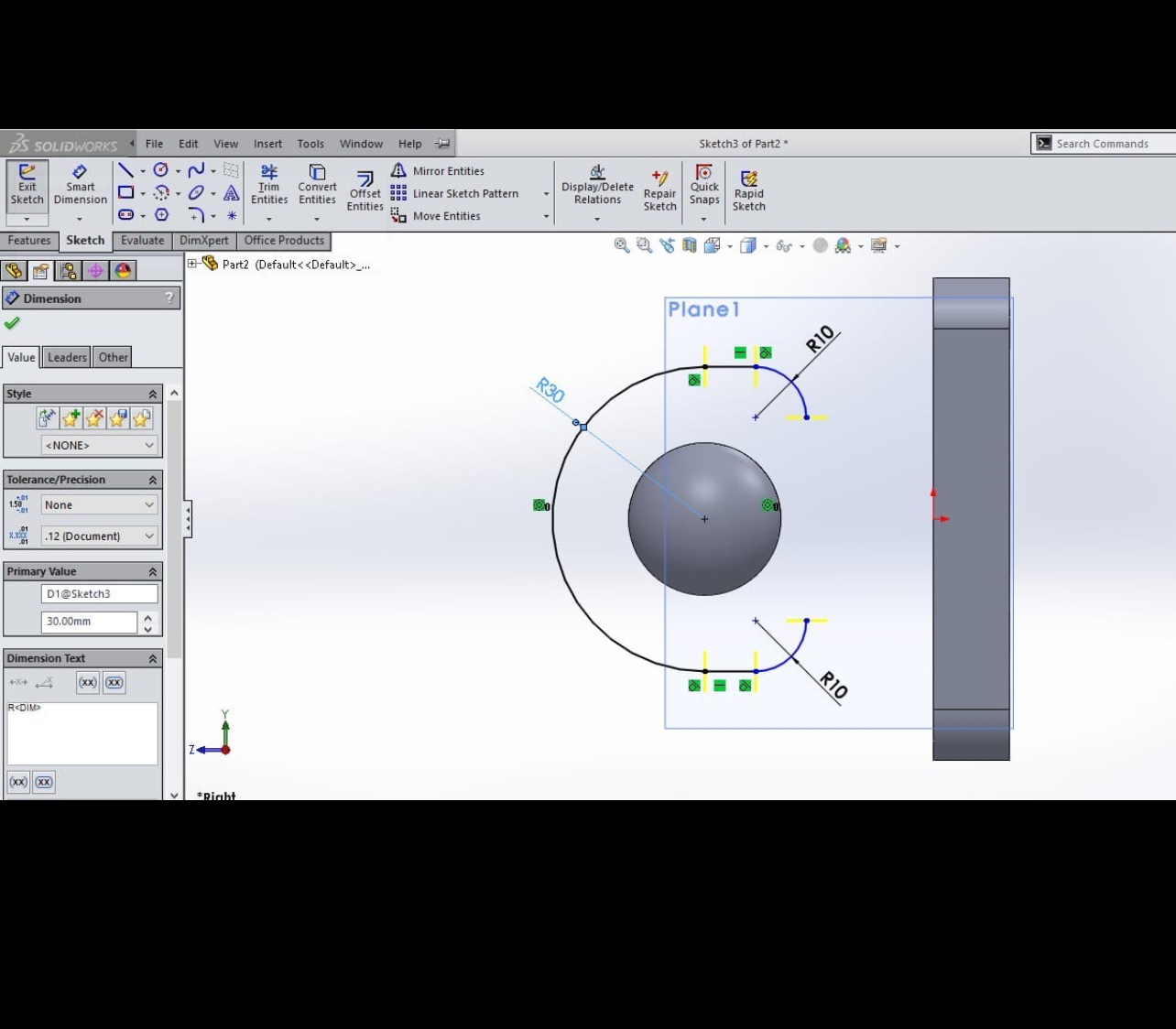Activate the Offset Entities tool
1176x1029 pixels.
(x=365, y=191)
